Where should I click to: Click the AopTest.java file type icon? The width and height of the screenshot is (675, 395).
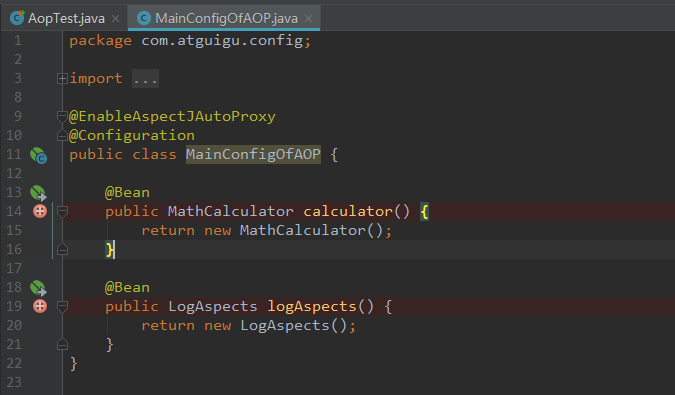click(17, 18)
